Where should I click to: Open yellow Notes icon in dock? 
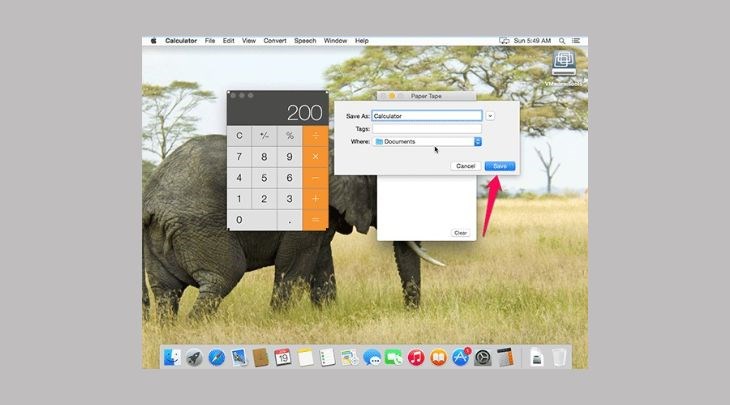pyautogui.click(x=305, y=358)
